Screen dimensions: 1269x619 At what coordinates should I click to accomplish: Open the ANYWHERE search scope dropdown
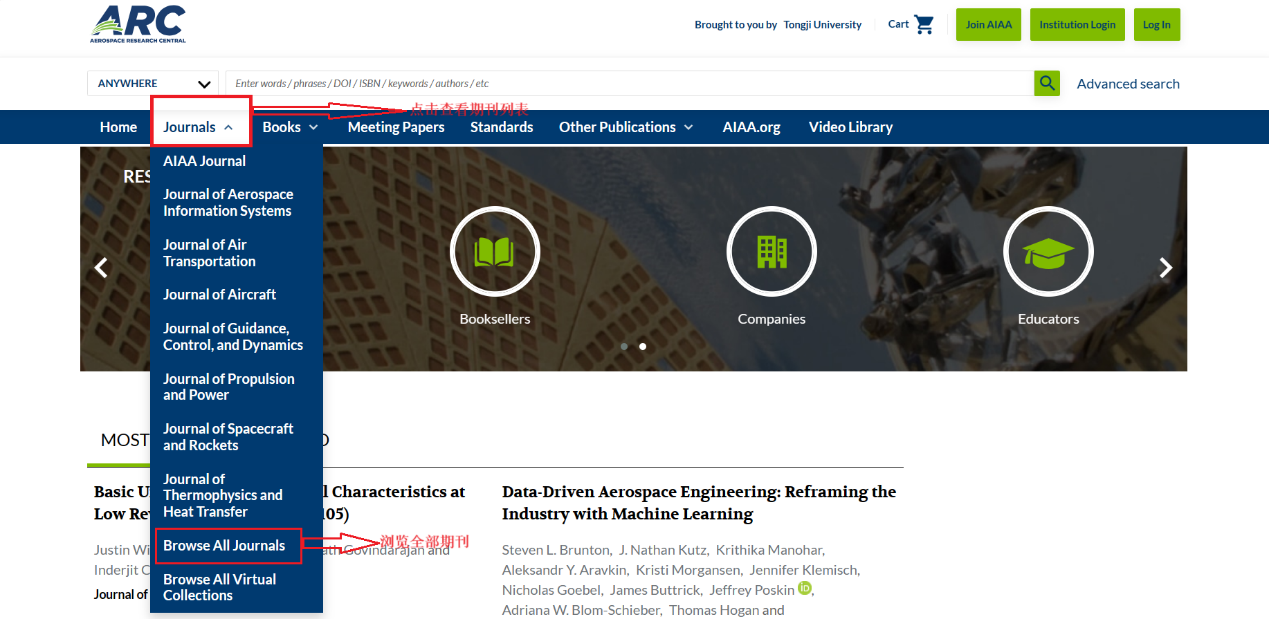(x=153, y=83)
